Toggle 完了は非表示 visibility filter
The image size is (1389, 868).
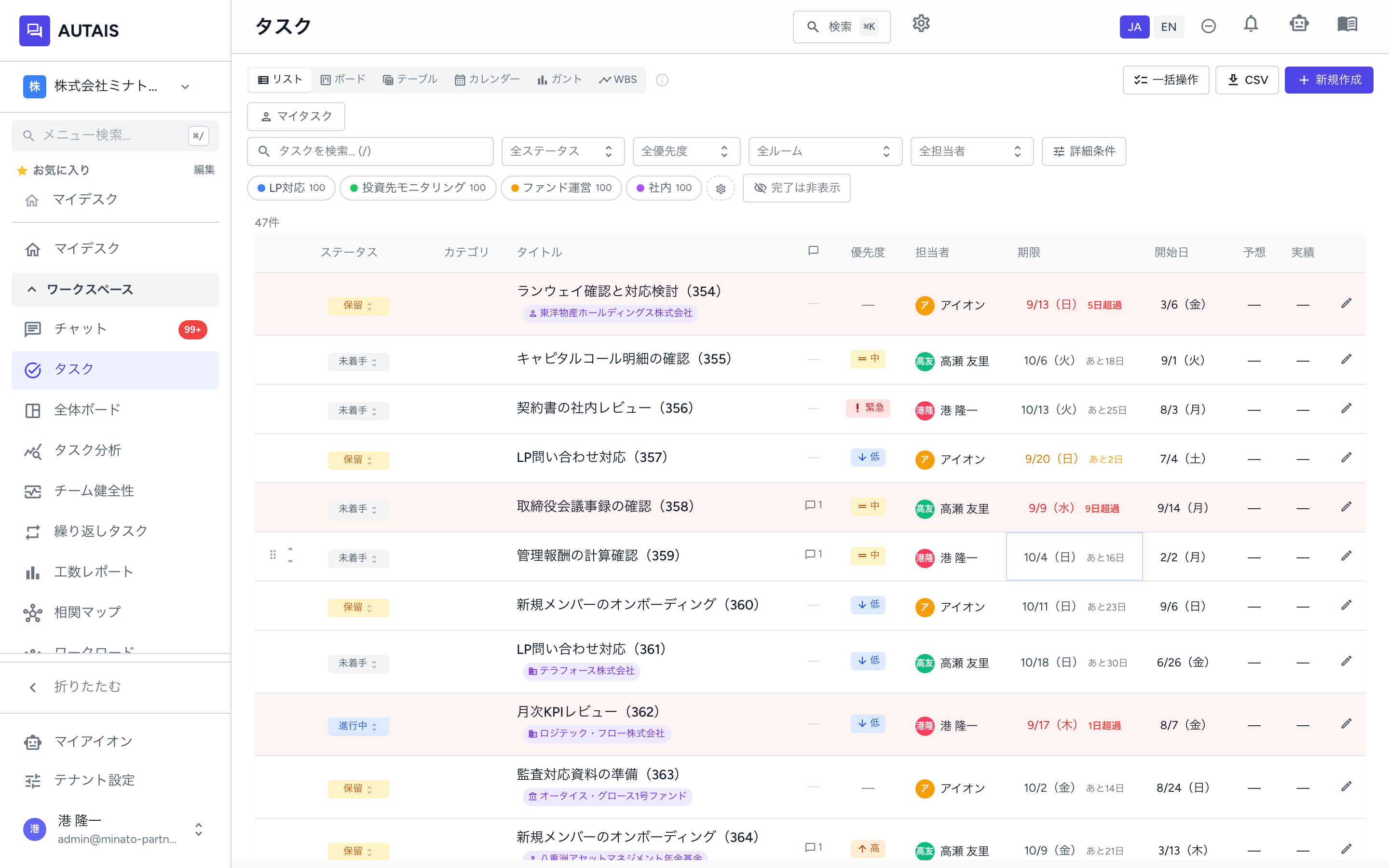796,188
